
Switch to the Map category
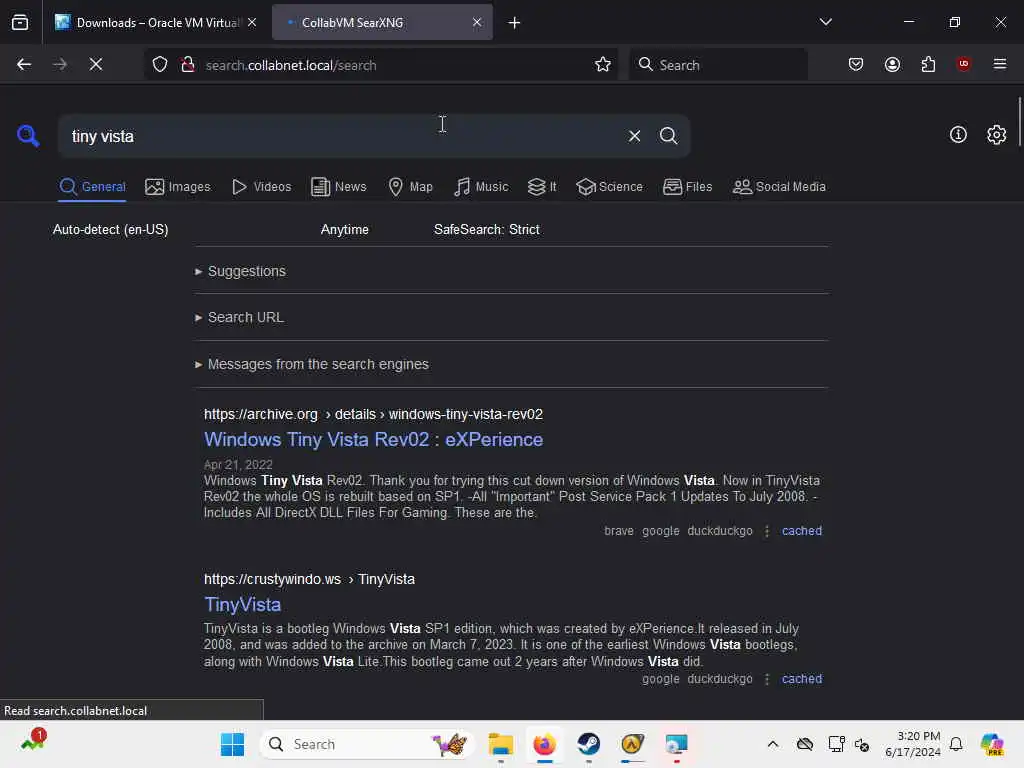click(411, 187)
